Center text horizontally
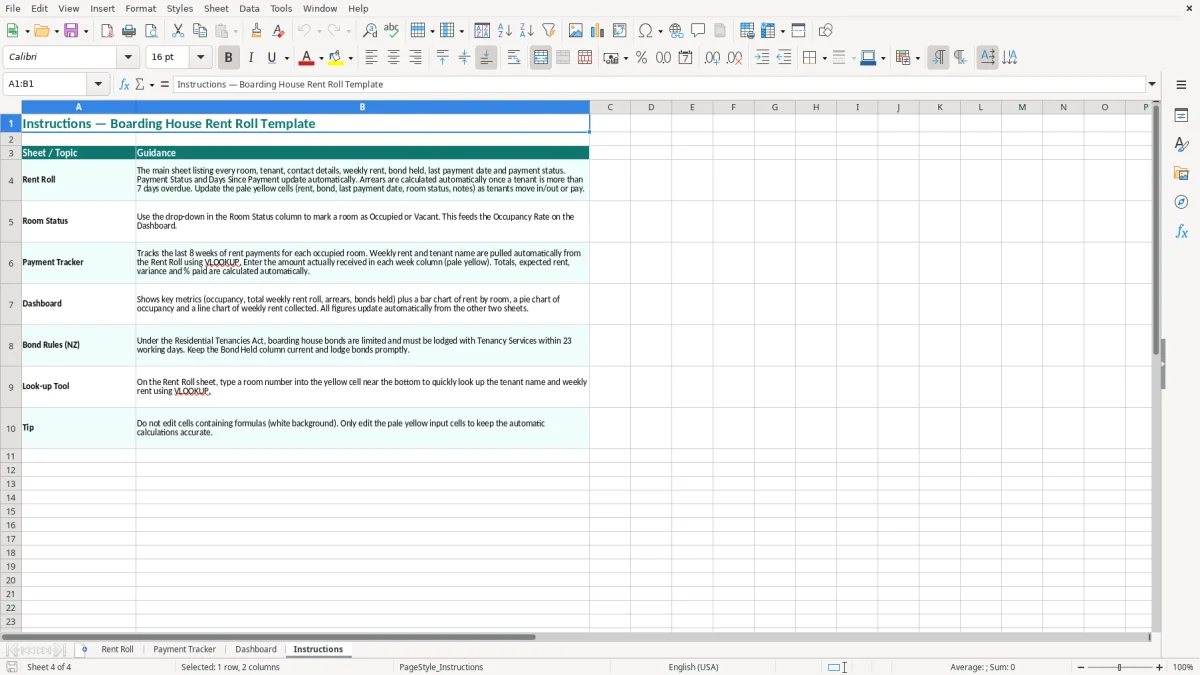Screen dimensions: 1200x675 [x=393, y=58]
